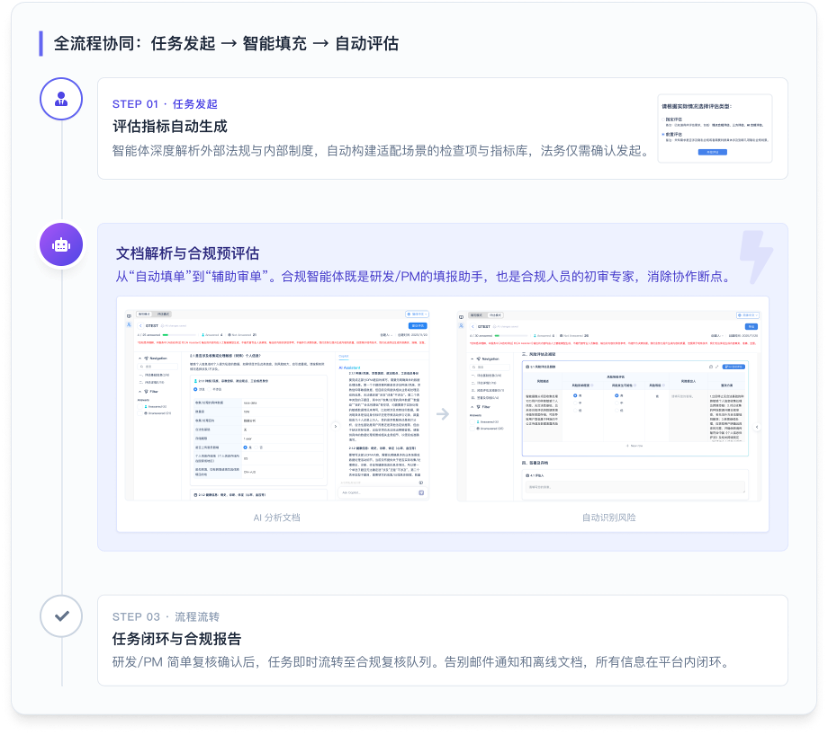This screenshot has width=828, height=736.
Task: Collapse Filter section in 自动识别风险 screenshot
Action: pos(472,407)
